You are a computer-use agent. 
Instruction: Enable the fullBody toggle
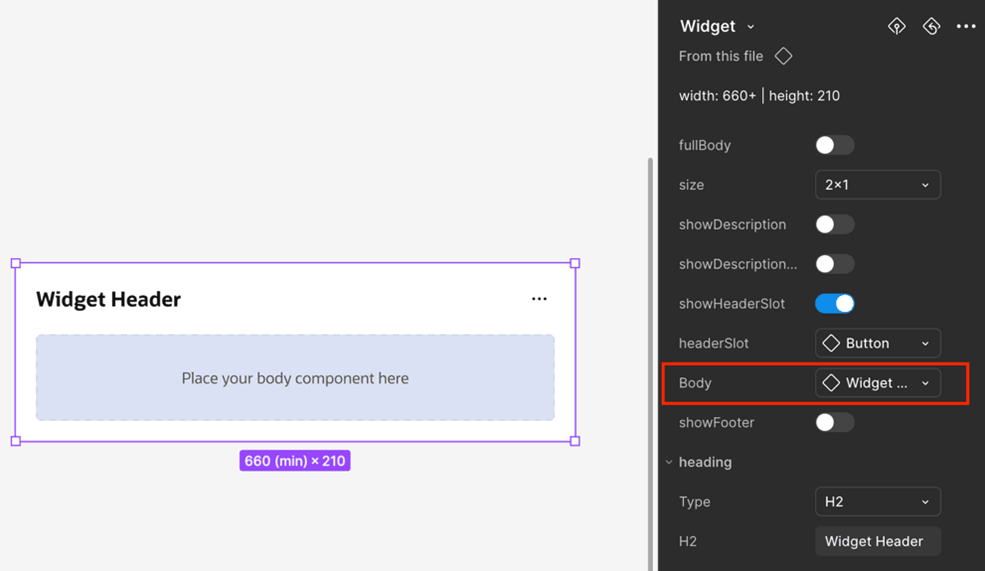pos(834,145)
